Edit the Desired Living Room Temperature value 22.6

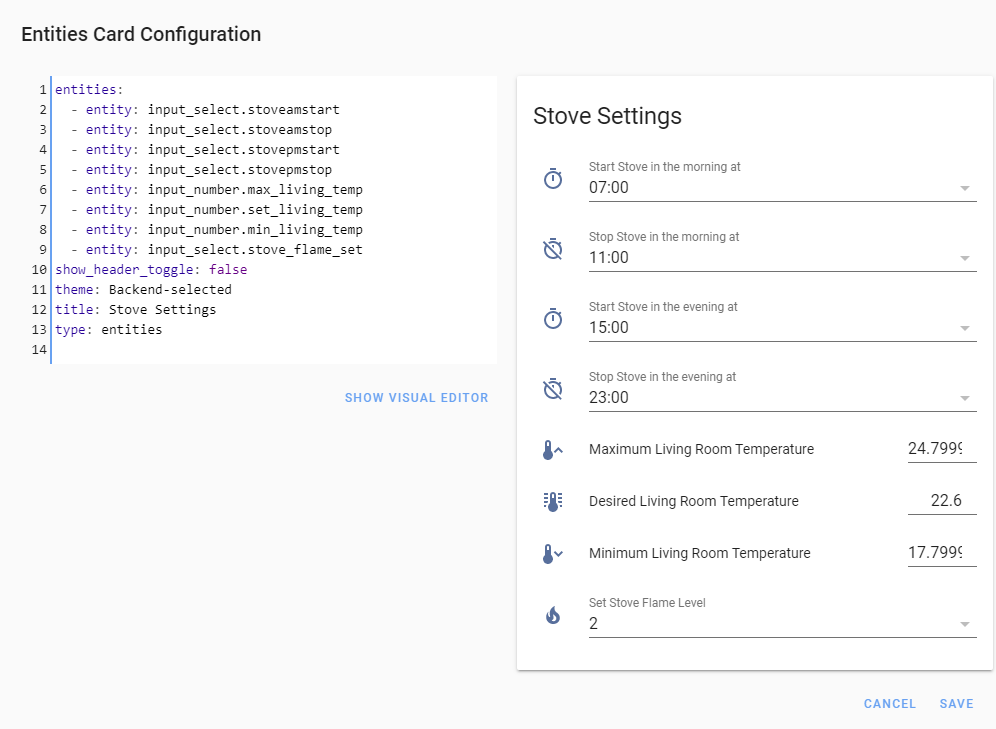tap(942, 501)
